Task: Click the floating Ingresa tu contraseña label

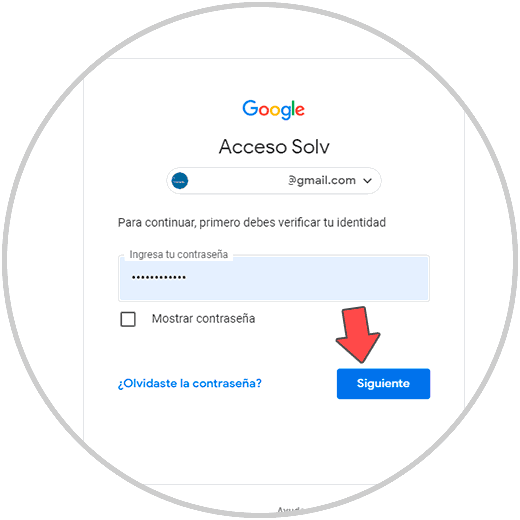Action: click(178, 254)
